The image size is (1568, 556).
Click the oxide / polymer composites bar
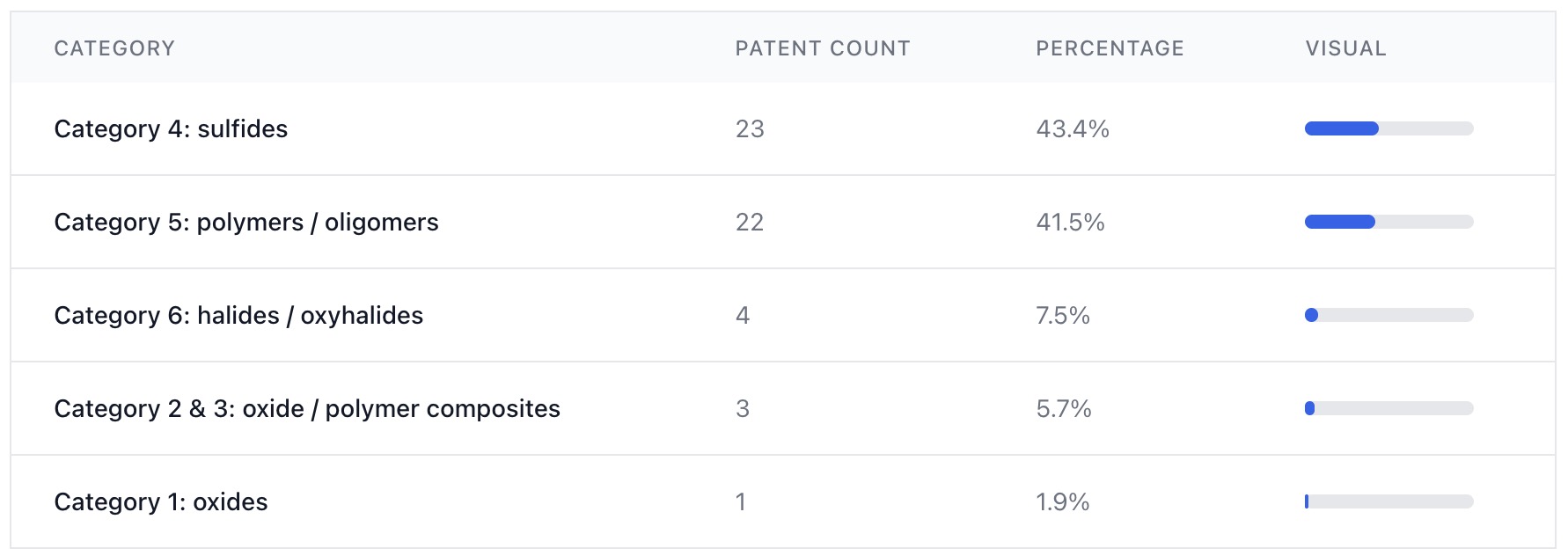click(1388, 409)
